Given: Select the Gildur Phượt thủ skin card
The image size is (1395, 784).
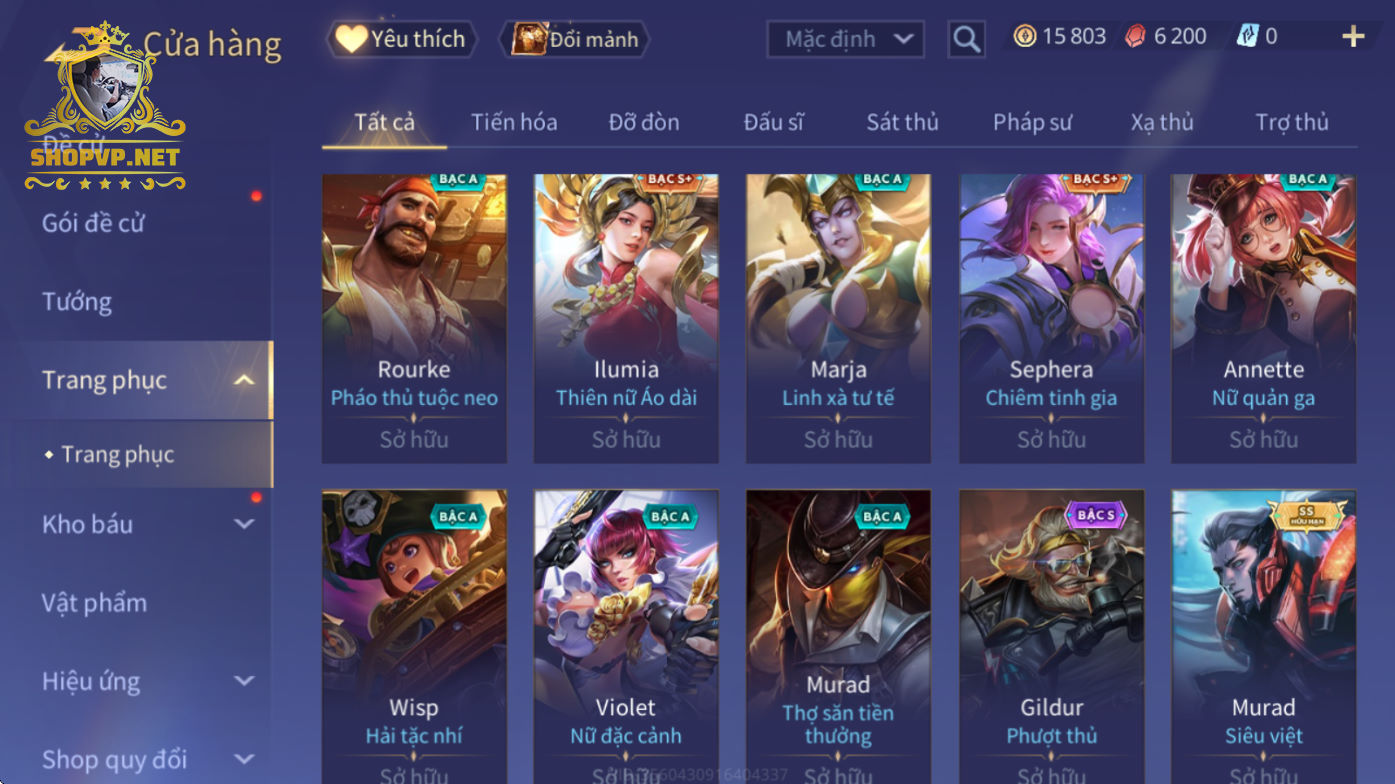Looking at the screenshot, I should click(x=1051, y=637).
